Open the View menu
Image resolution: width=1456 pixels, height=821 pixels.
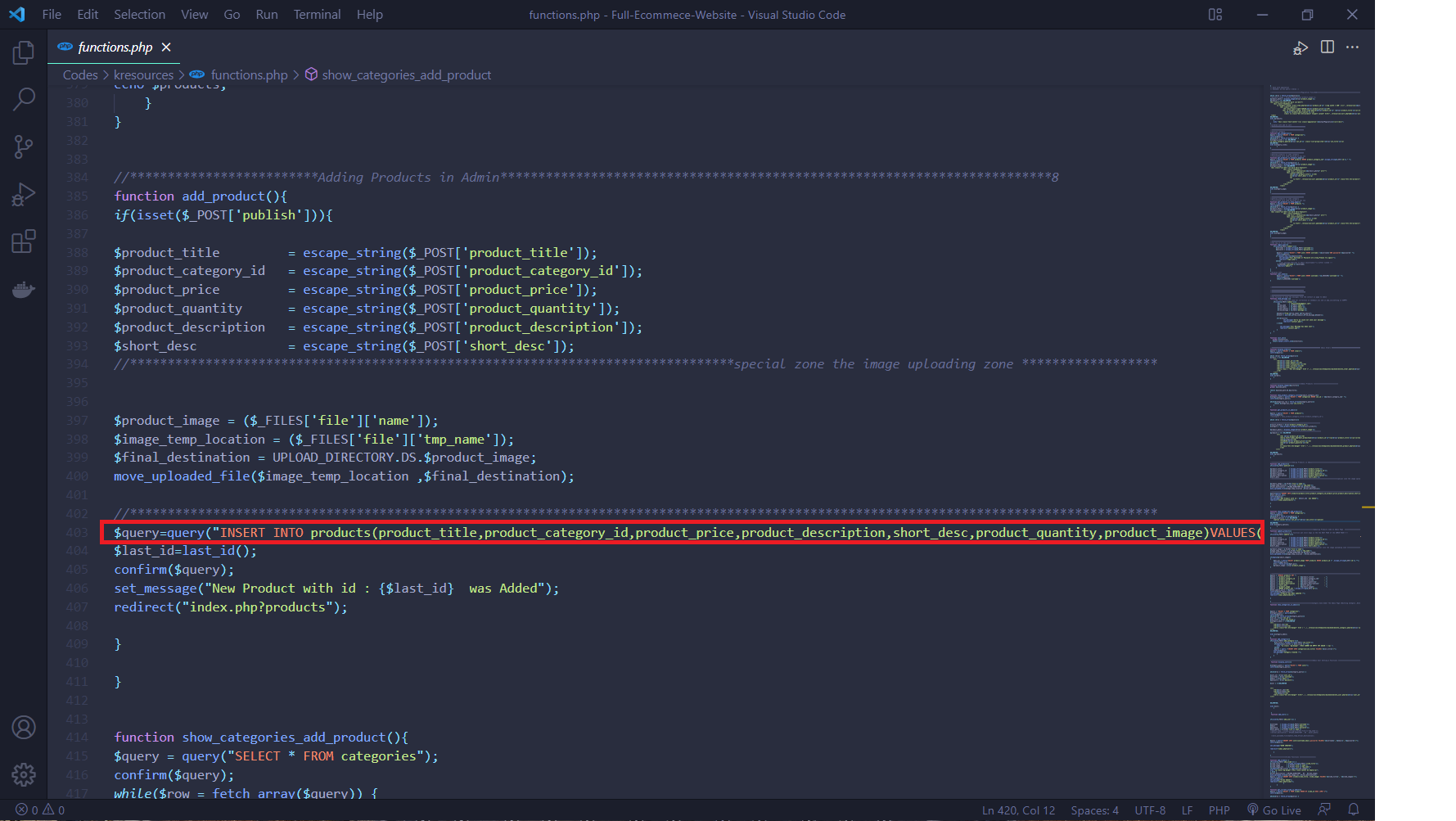[x=195, y=15]
